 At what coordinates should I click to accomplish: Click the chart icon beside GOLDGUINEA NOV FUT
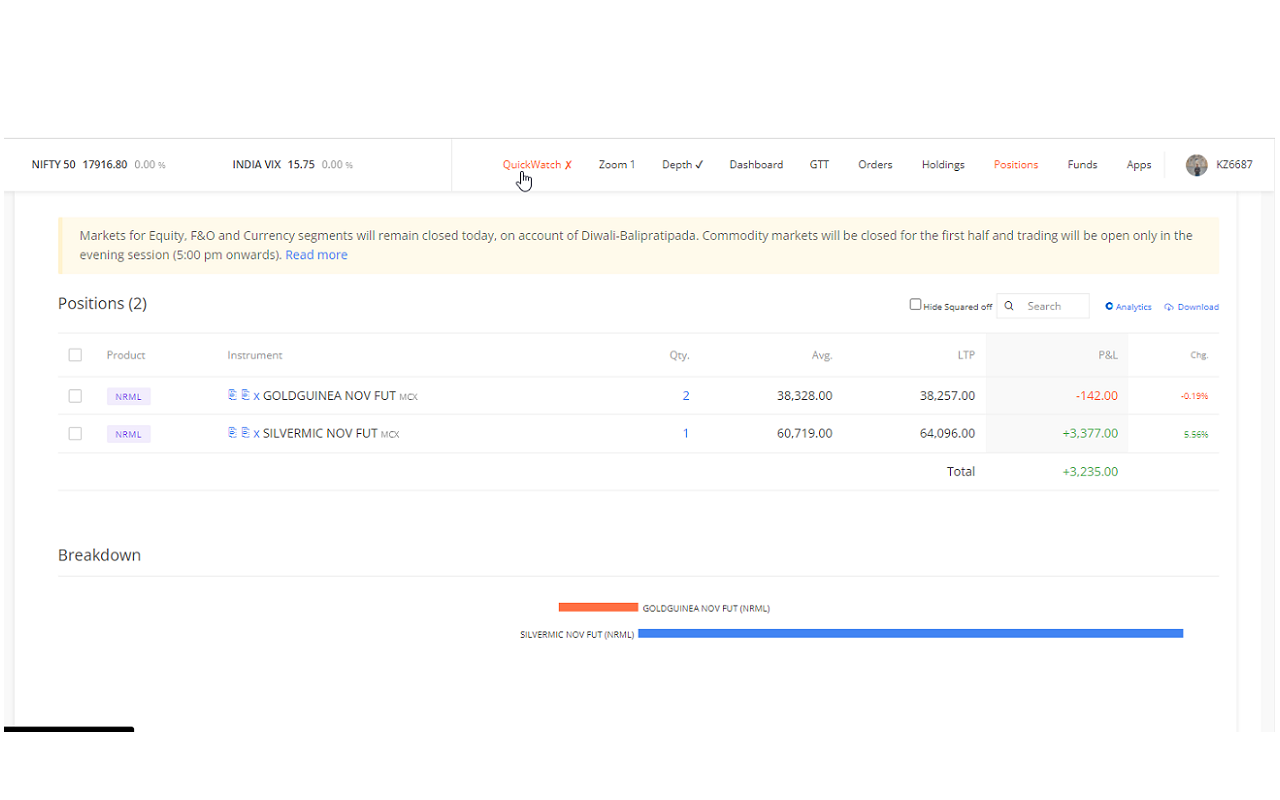click(x=232, y=395)
